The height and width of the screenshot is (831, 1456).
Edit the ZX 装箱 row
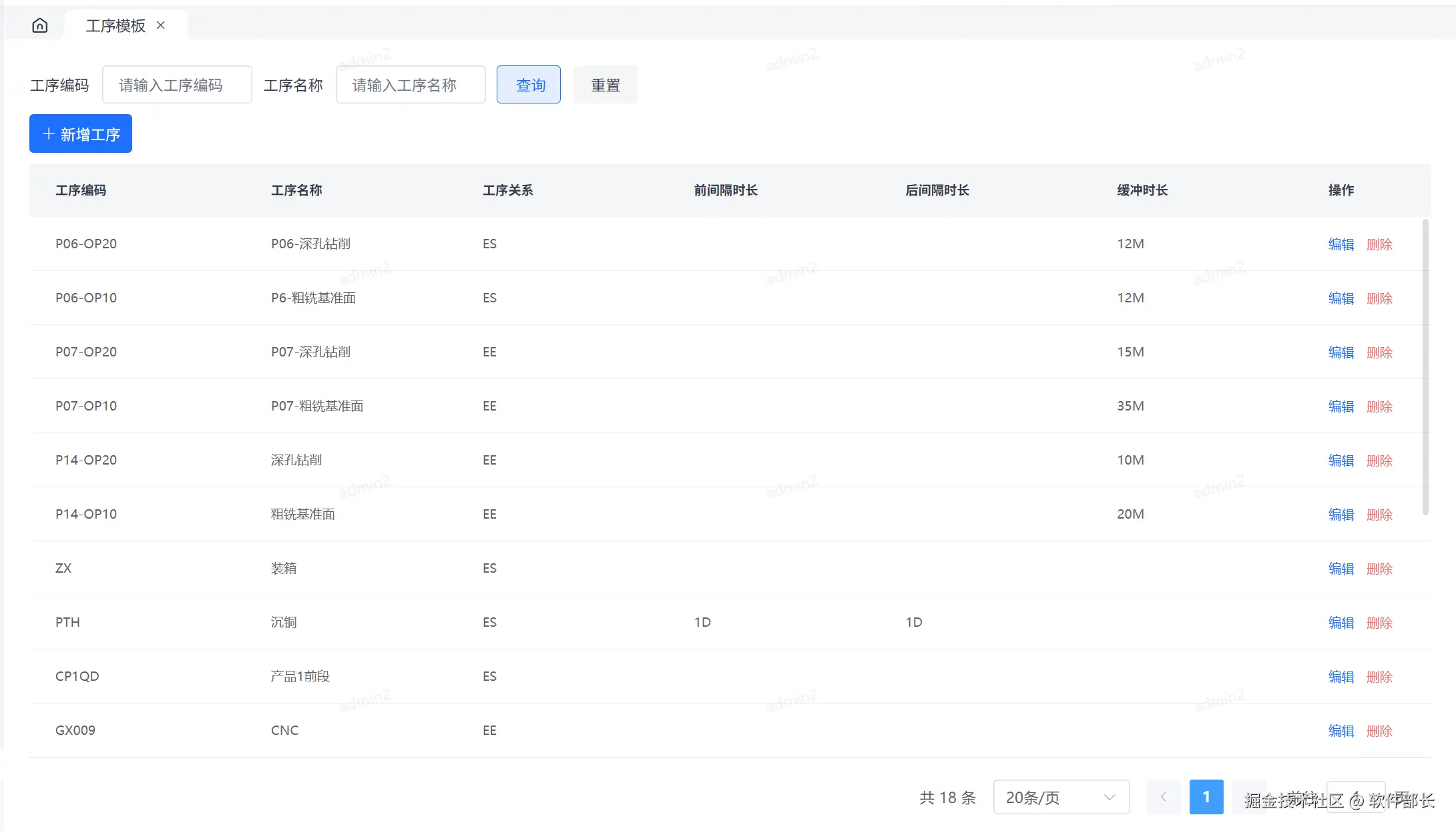[1341, 569]
